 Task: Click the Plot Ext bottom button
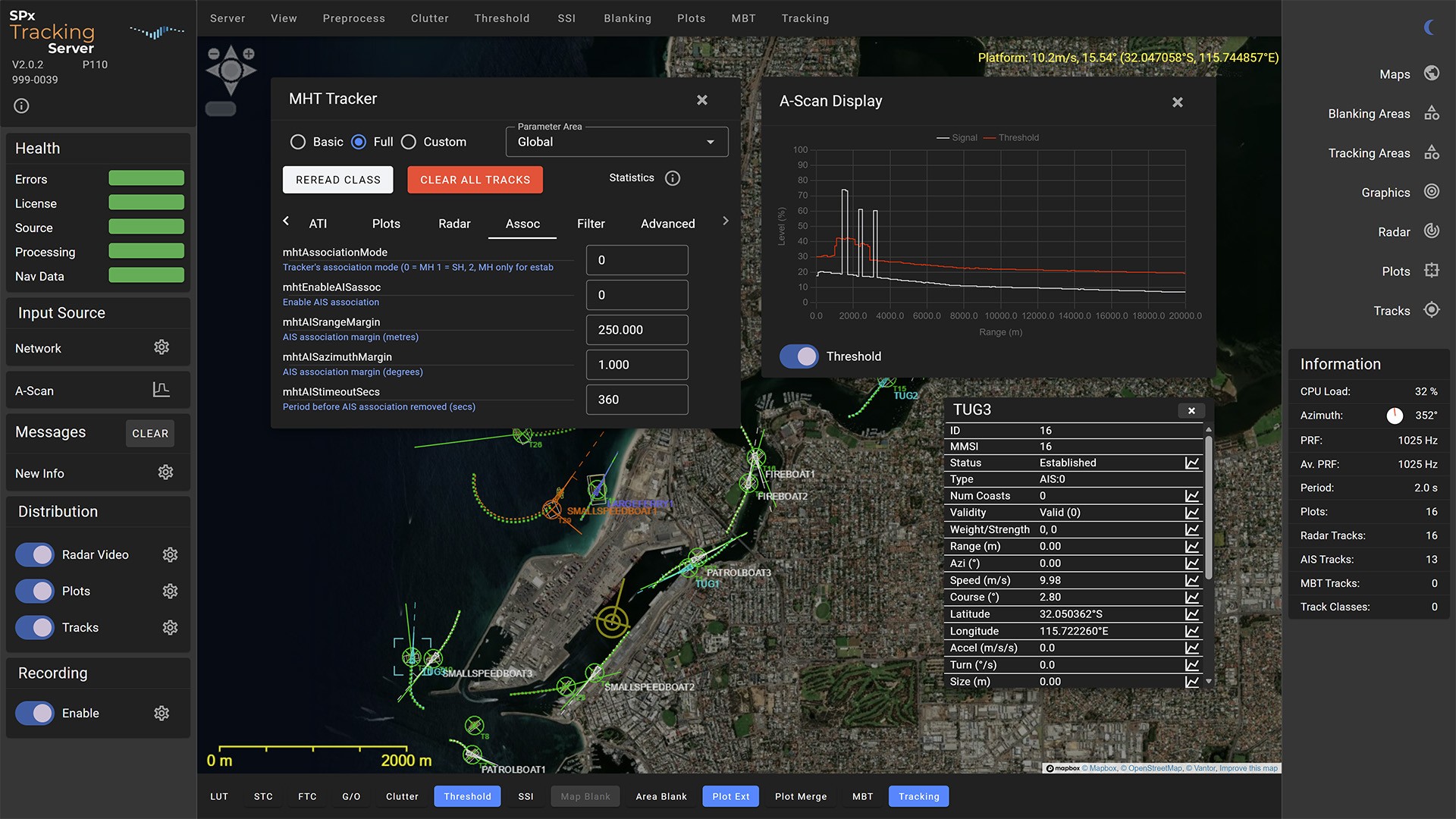point(731,796)
